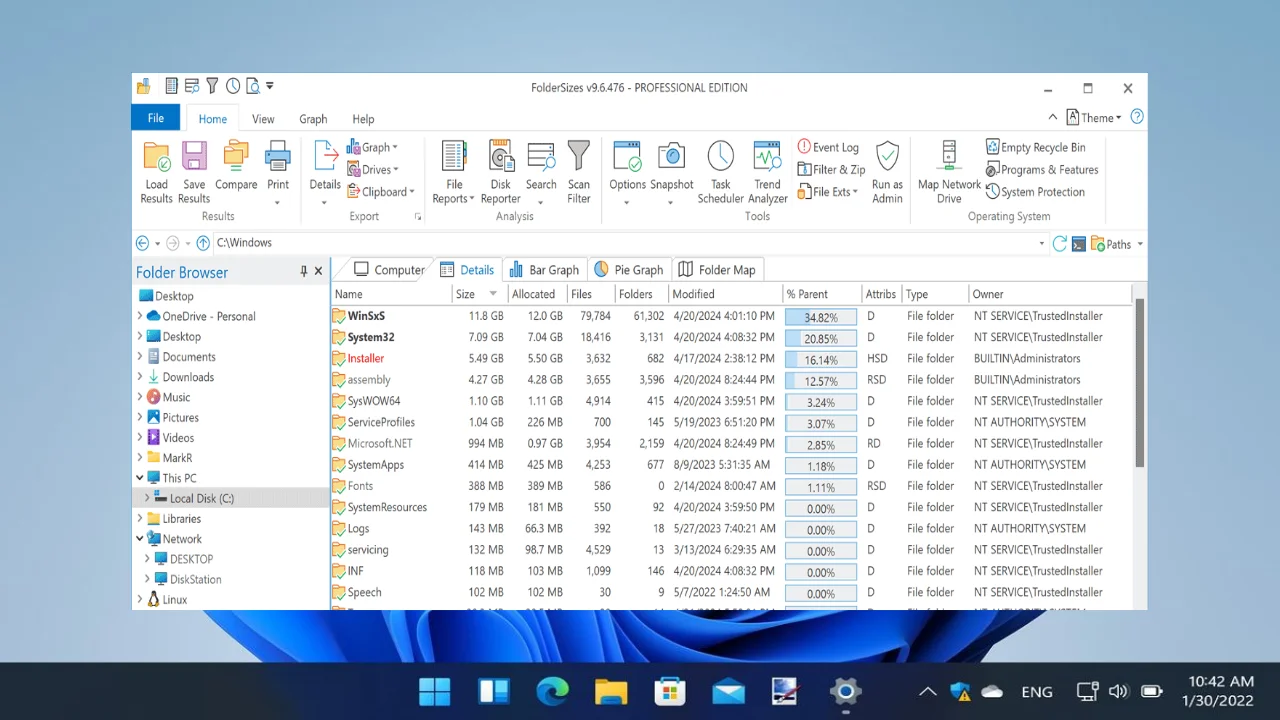
Task: Open the Event Log
Action: coord(828,147)
